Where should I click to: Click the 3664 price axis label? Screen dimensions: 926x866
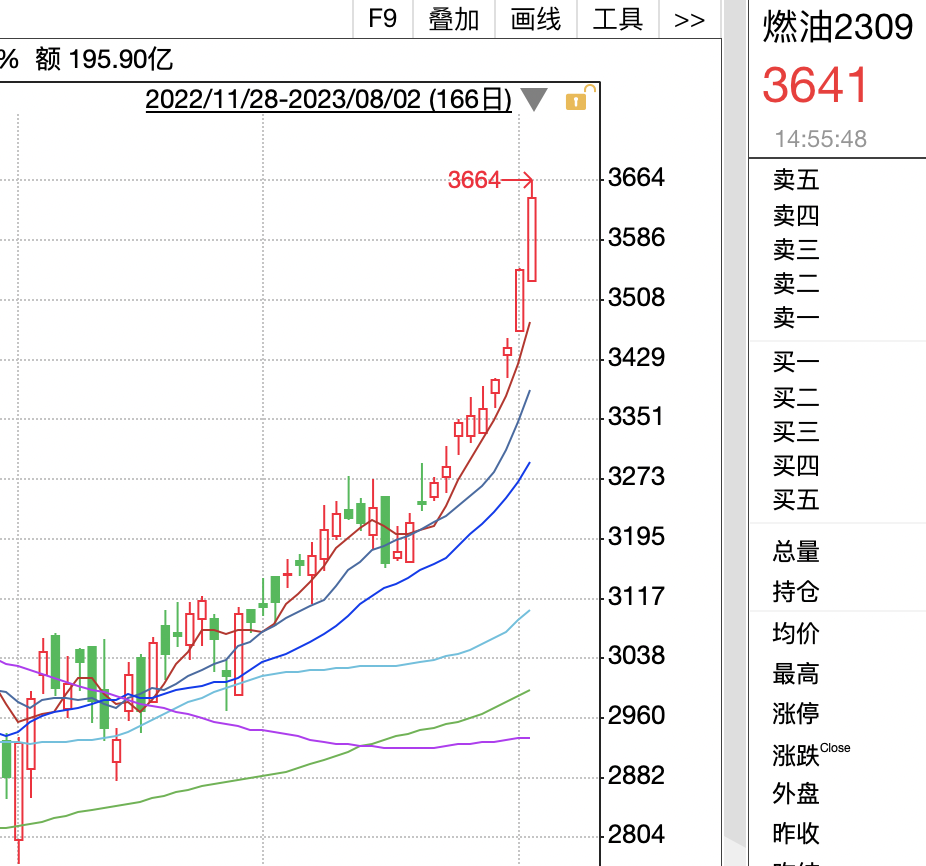tap(636, 177)
